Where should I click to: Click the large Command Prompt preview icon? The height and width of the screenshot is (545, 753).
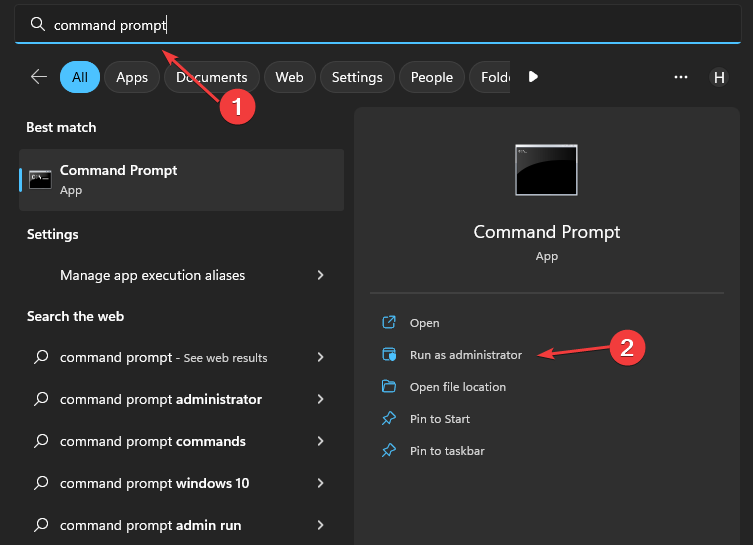(x=546, y=170)
